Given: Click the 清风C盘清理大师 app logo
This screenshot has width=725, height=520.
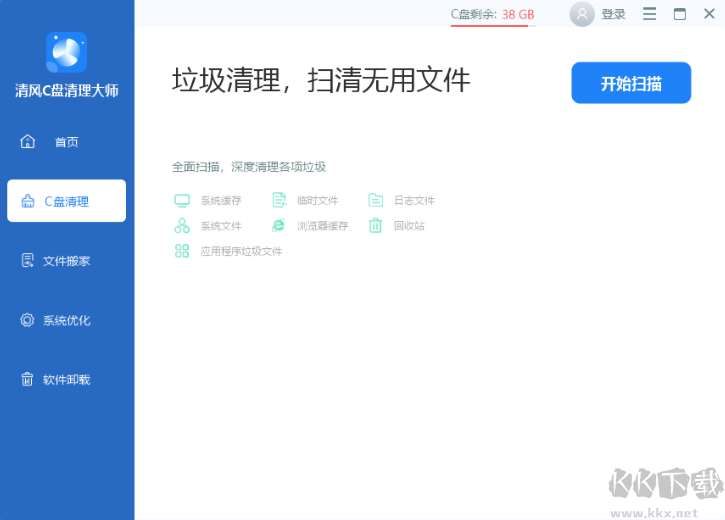Looking at the screenshot, I should [x=67, y=52].
